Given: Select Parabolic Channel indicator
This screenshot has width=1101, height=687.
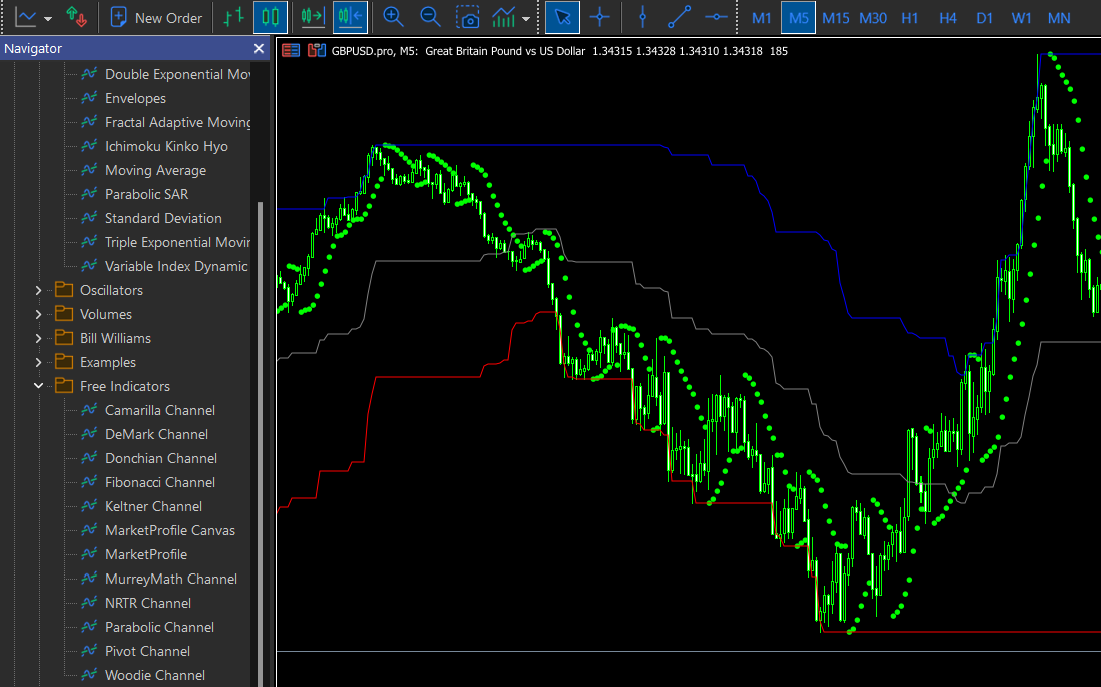Looking at the screenshot, I should [x=159, y=627].
